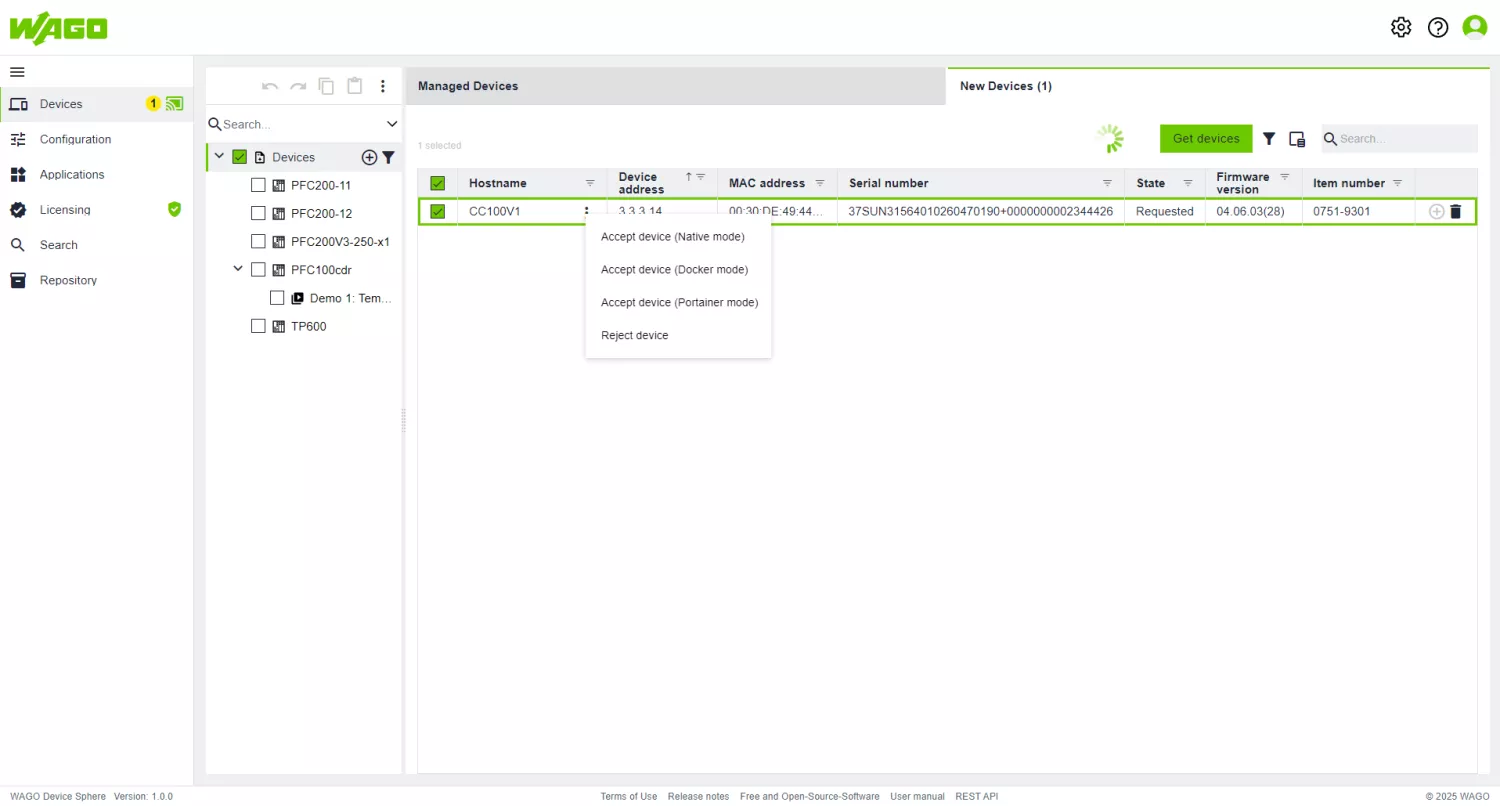Open the help question mark icon
The width and height of the screenshot is (1500, 806).
click(x=1438, y=27)
